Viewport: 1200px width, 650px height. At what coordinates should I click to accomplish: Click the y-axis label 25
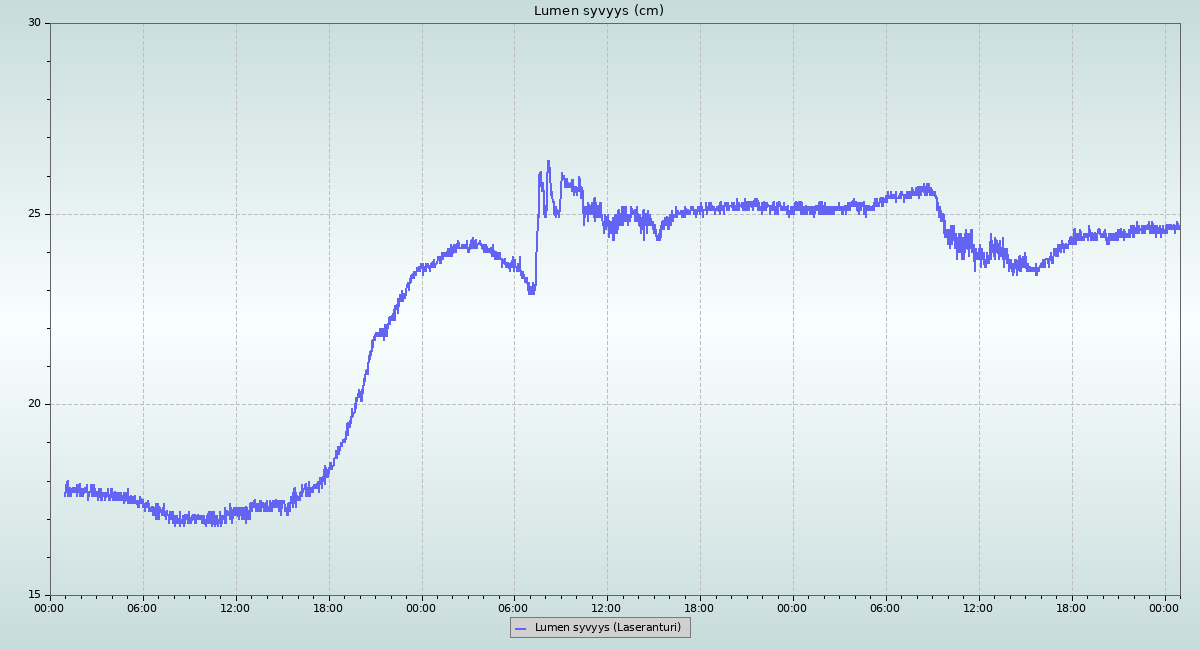[x=34, y=214]
